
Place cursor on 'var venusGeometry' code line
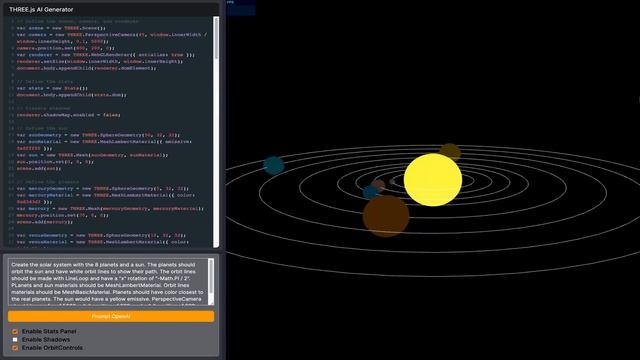pyautogui.click(x=101, y=236)
